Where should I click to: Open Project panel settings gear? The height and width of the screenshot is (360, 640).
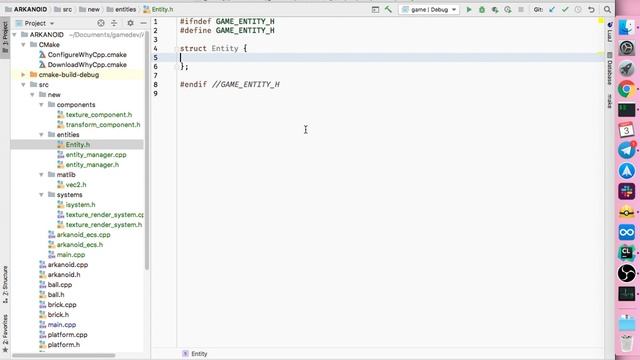tap(130, 23)
